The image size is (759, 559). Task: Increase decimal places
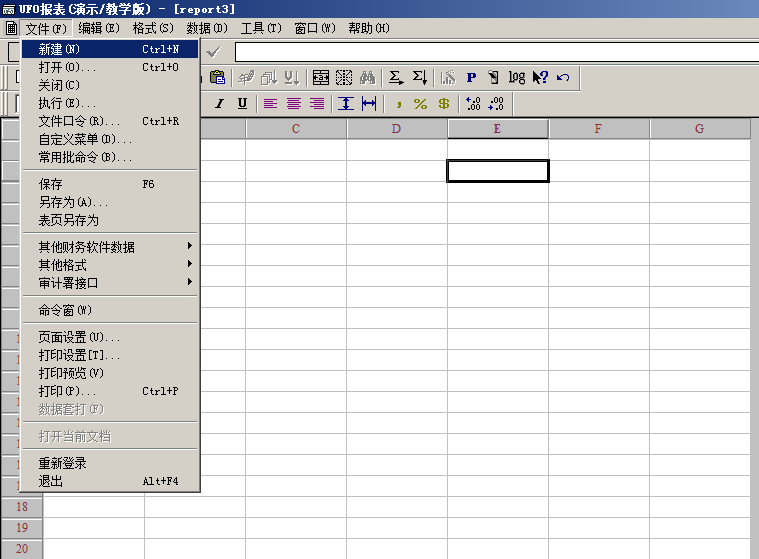pyautogui.click(x=473, y=104)
